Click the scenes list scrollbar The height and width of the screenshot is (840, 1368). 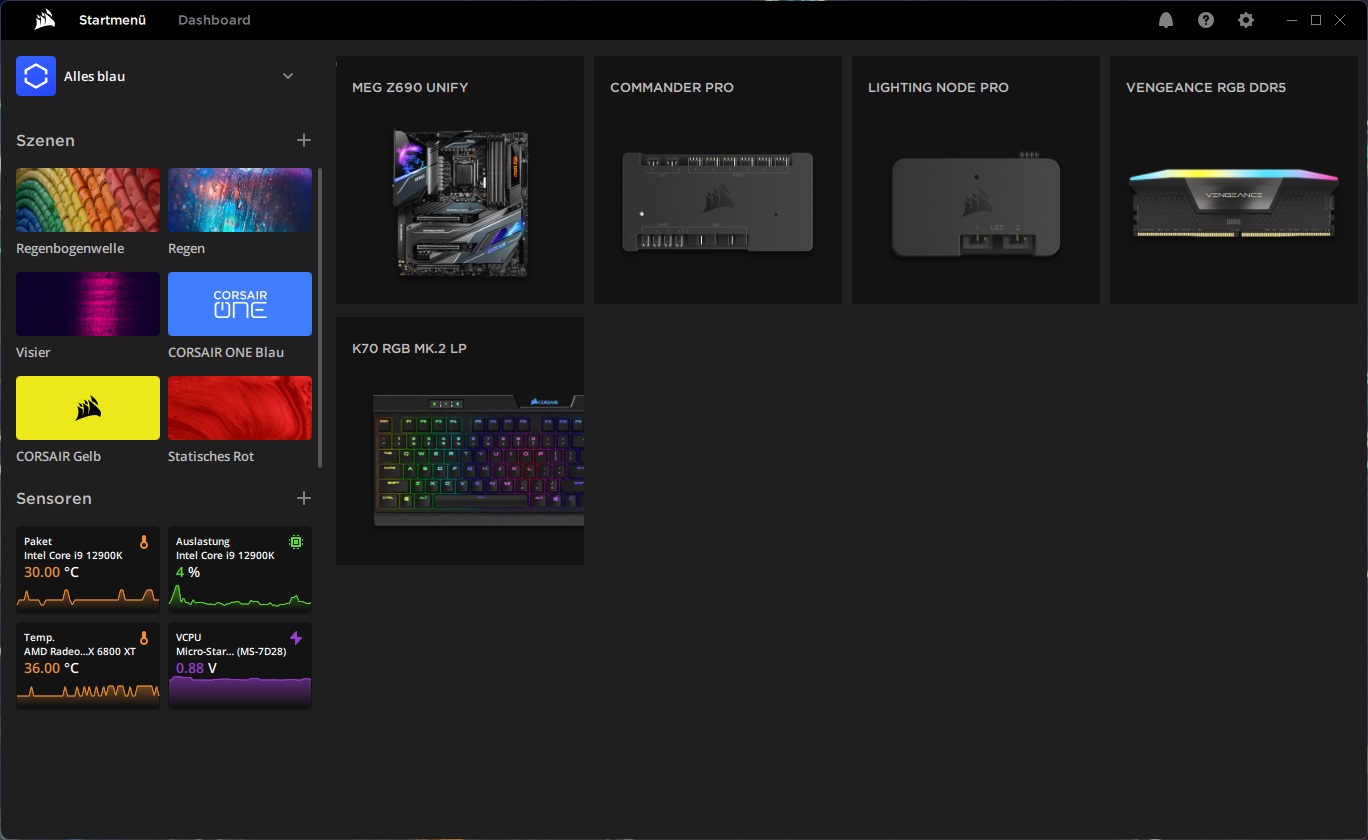tap(320, 317)
